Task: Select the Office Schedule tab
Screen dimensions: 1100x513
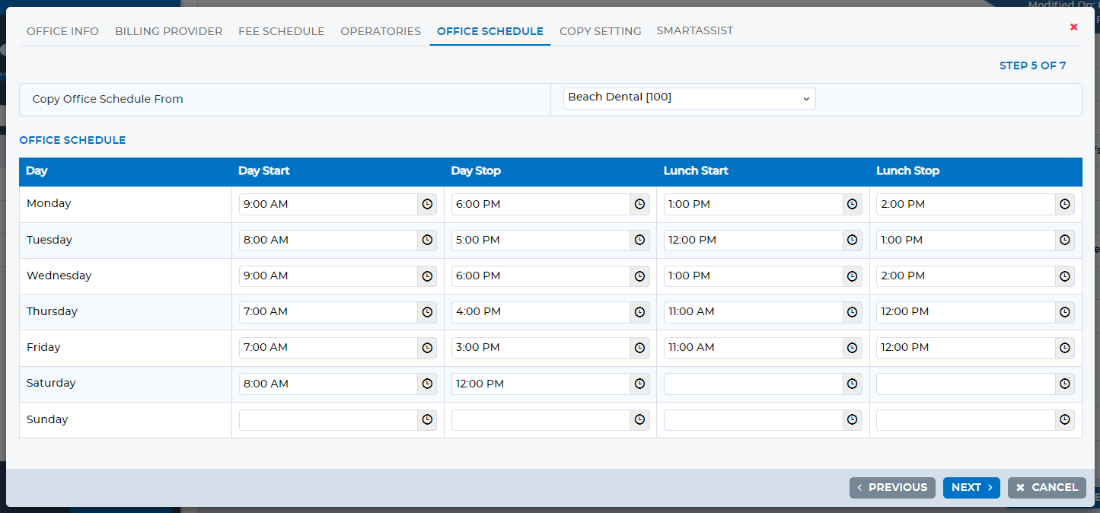Action: (490, 31)
